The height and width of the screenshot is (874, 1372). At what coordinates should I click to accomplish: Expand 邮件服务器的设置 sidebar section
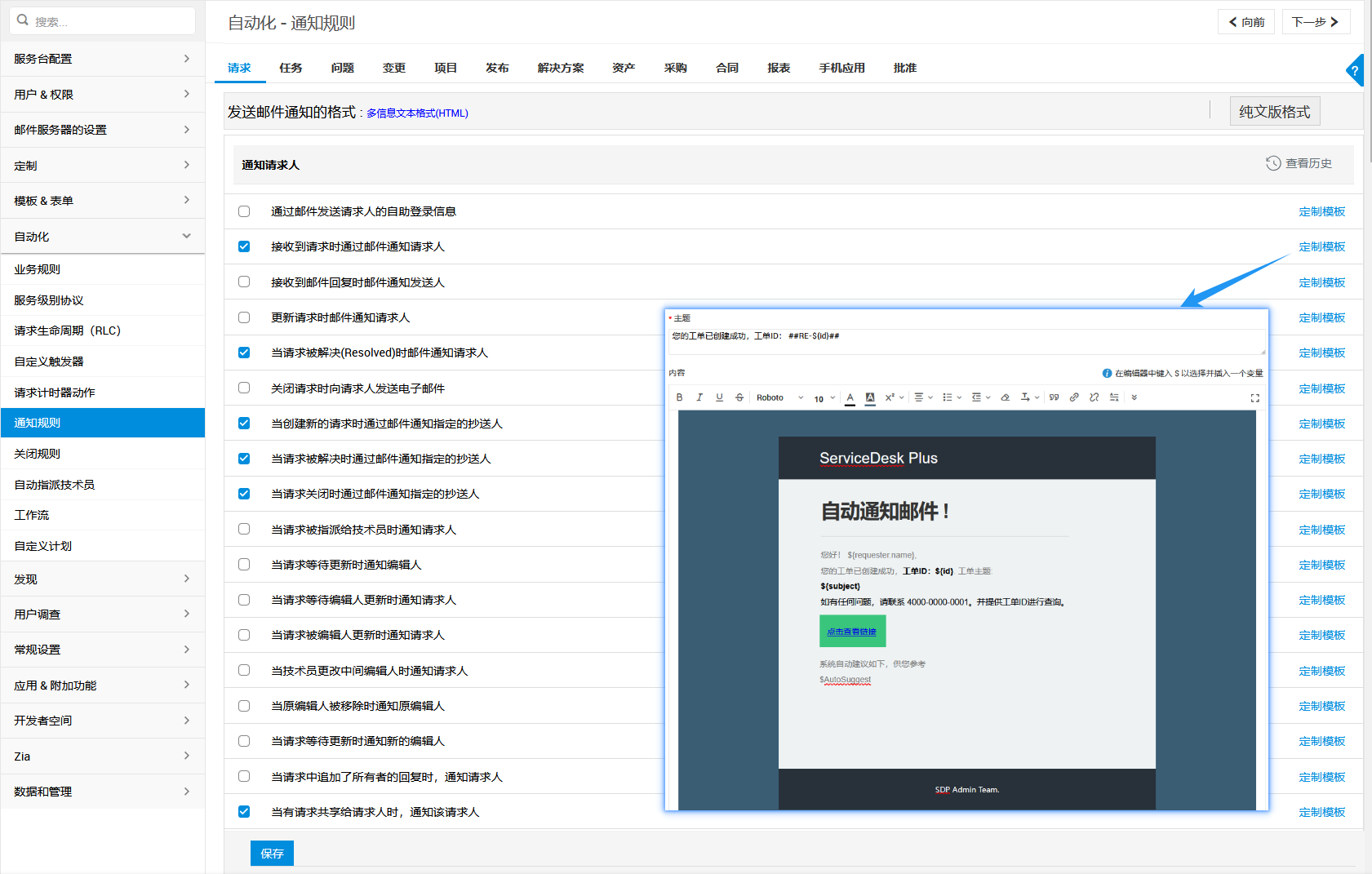103,130
